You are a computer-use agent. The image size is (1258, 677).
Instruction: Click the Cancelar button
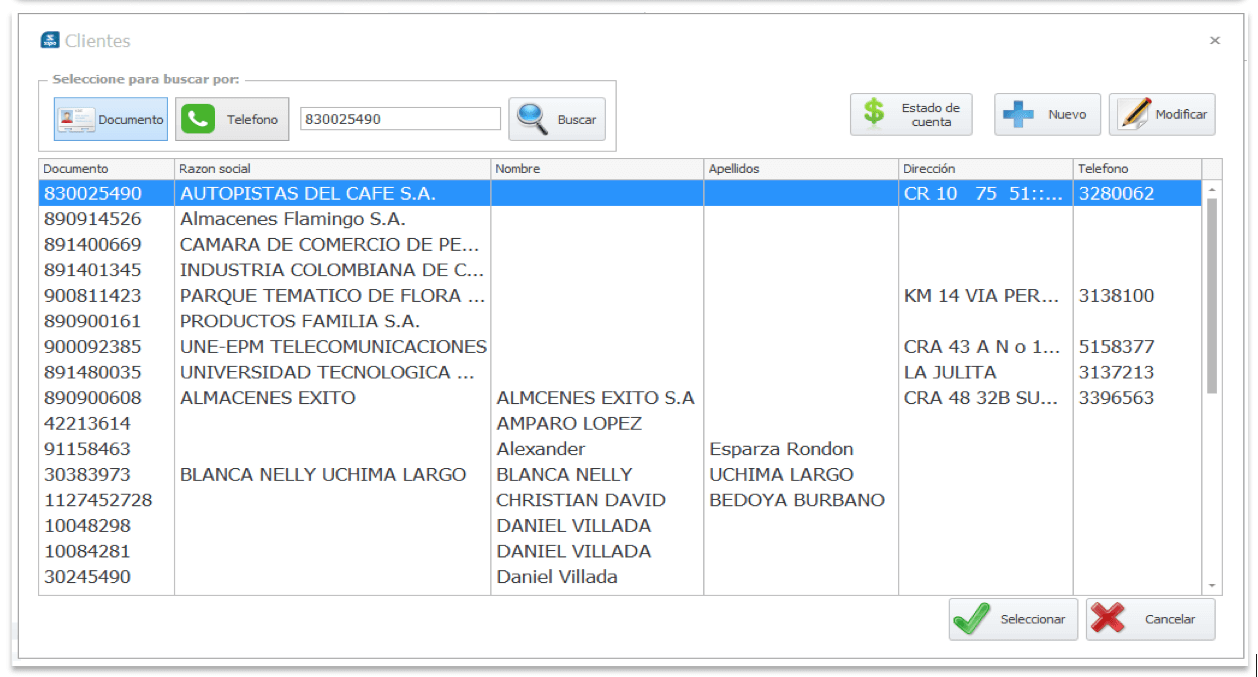point(1150,619)
